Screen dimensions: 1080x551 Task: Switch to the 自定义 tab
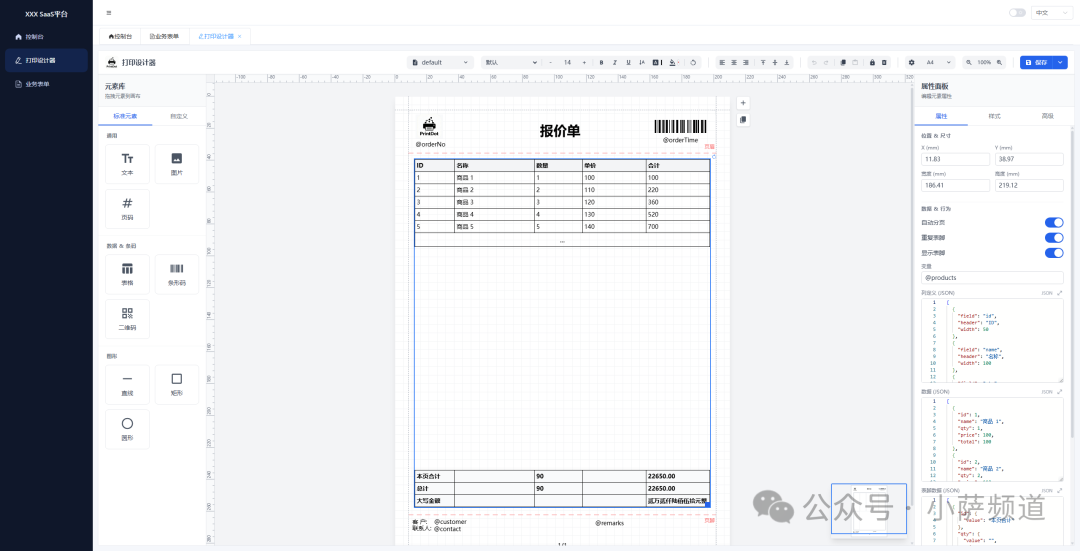pos(178,116)
